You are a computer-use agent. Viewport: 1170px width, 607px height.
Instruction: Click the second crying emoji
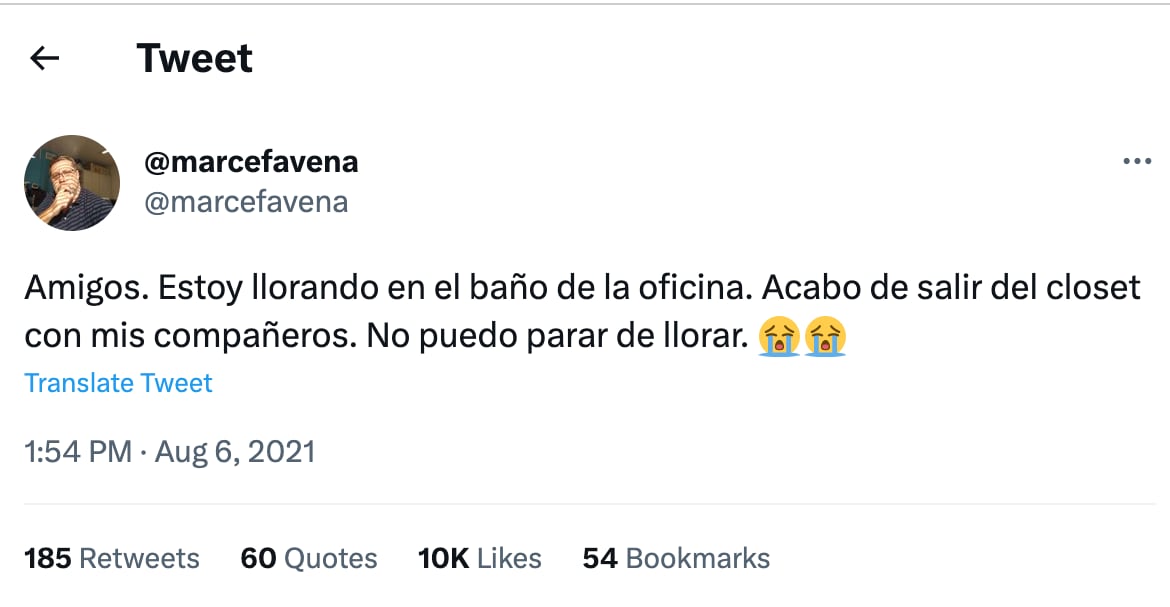[826, 338]
